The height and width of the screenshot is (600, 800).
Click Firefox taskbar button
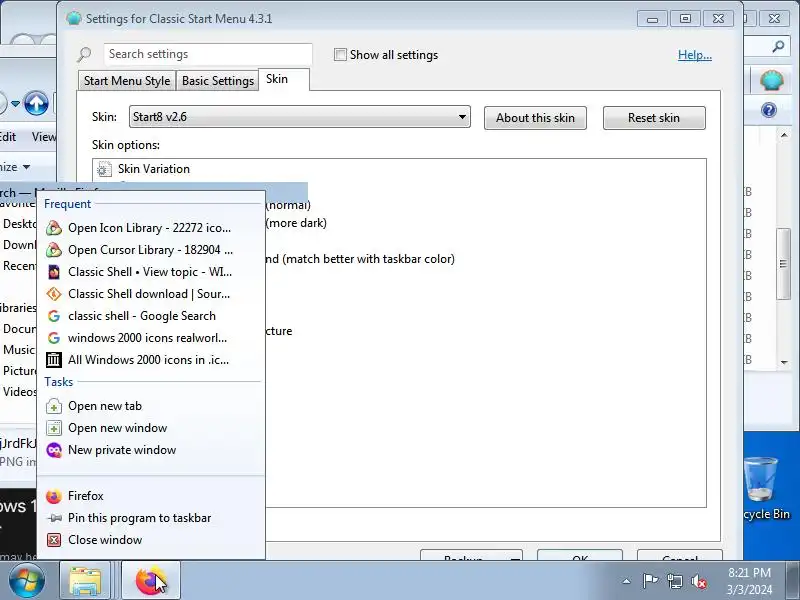click(151, 580)
